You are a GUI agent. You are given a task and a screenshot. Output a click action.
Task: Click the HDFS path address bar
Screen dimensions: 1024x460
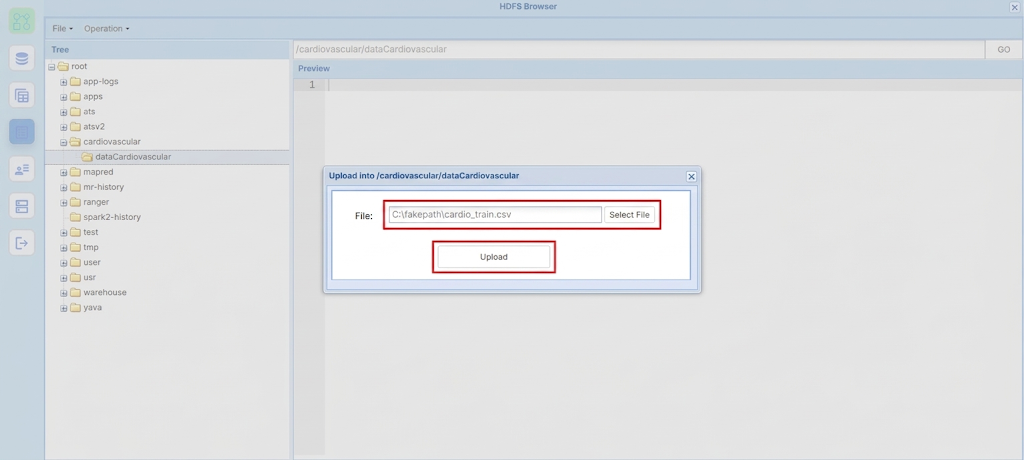639,50
